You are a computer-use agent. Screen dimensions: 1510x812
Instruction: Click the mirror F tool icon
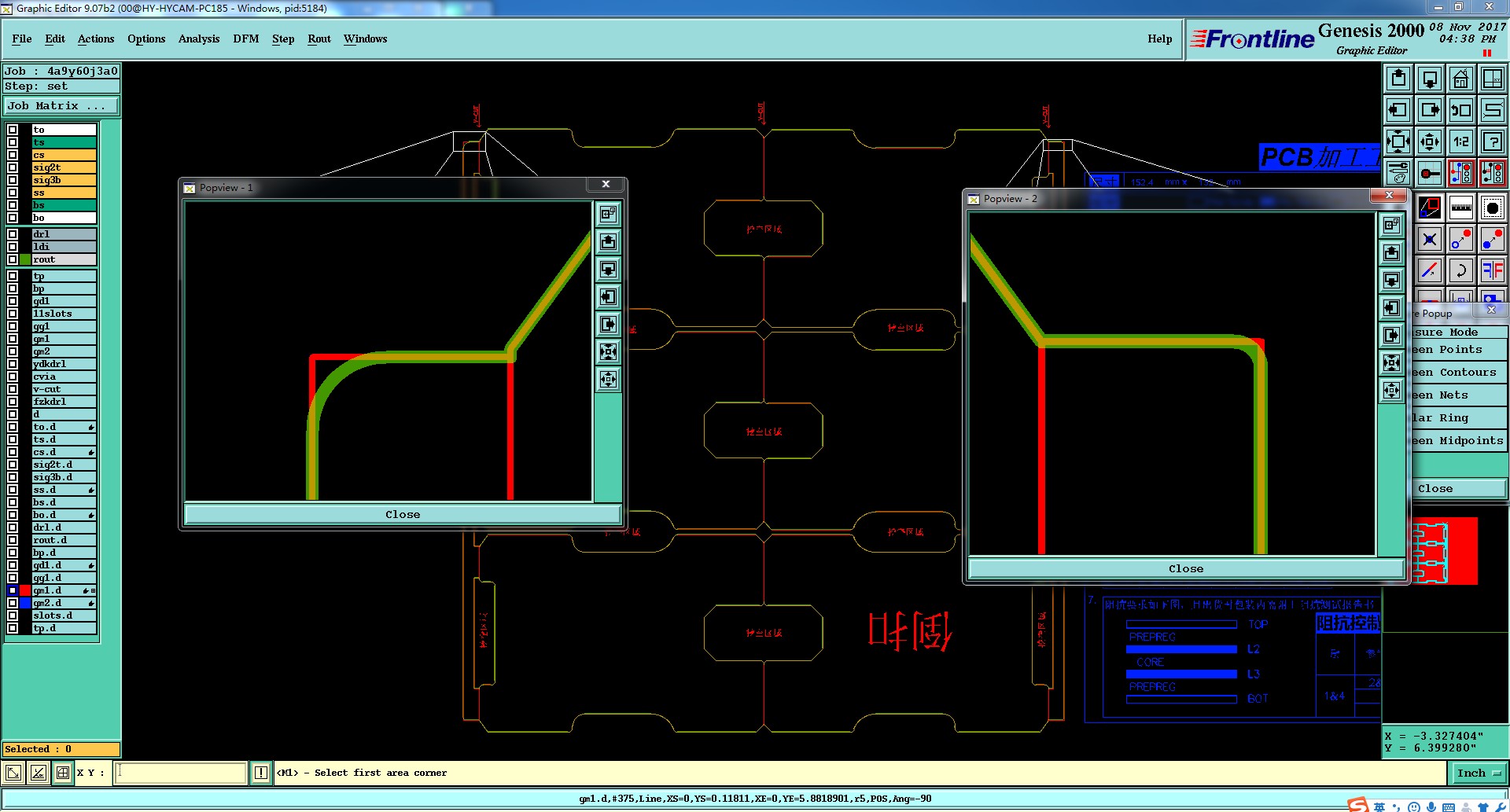pyautogui.click(x=1493, y=270)
